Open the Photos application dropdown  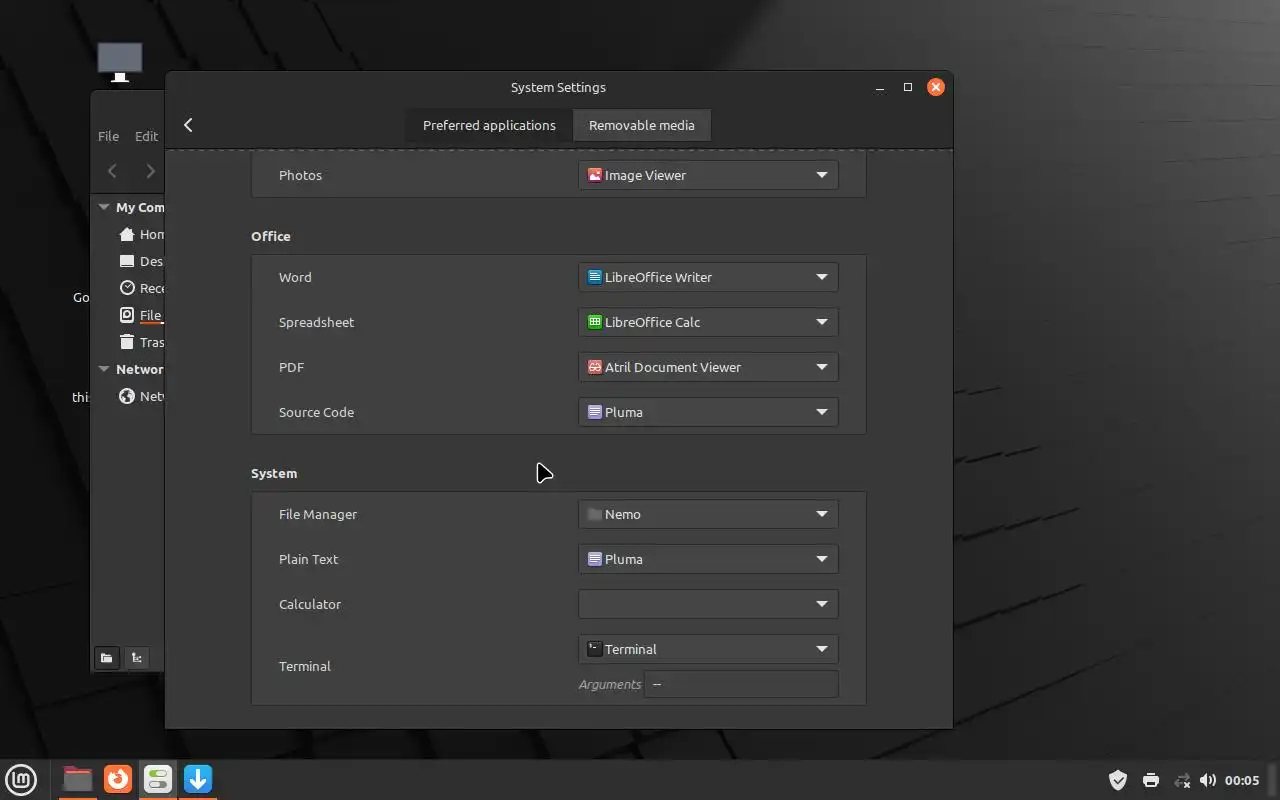(708, 175)
